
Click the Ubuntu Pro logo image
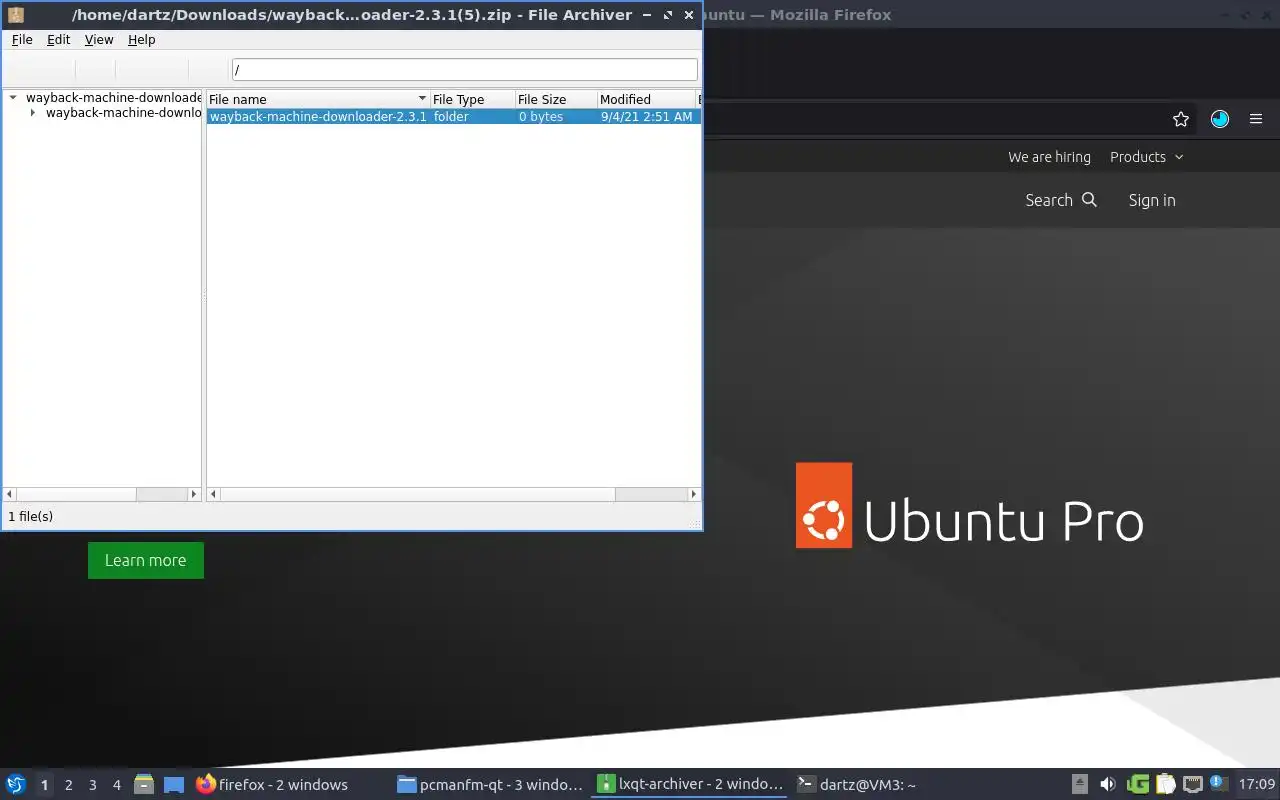click(969, 505)
